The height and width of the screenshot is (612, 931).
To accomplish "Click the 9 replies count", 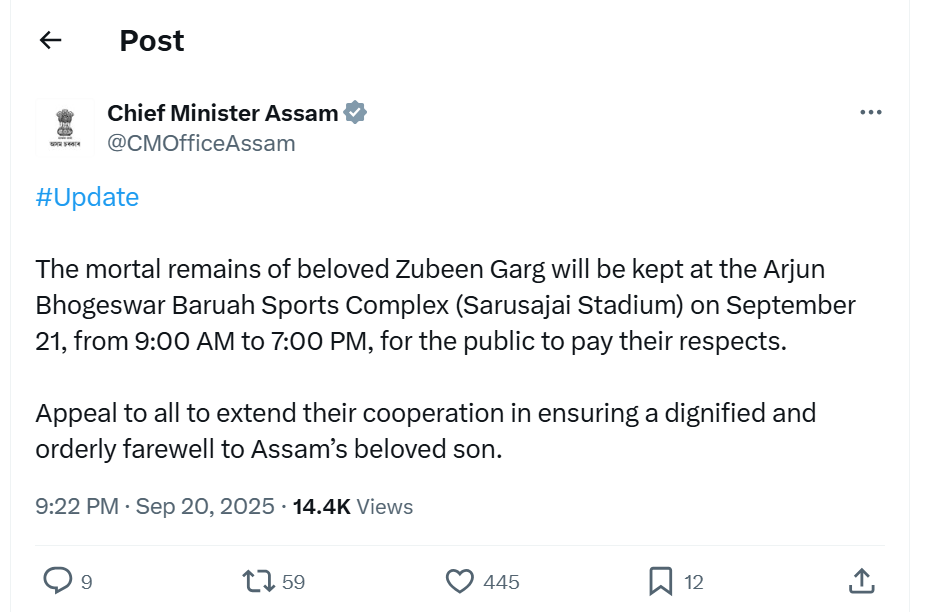I will [86, 581].
